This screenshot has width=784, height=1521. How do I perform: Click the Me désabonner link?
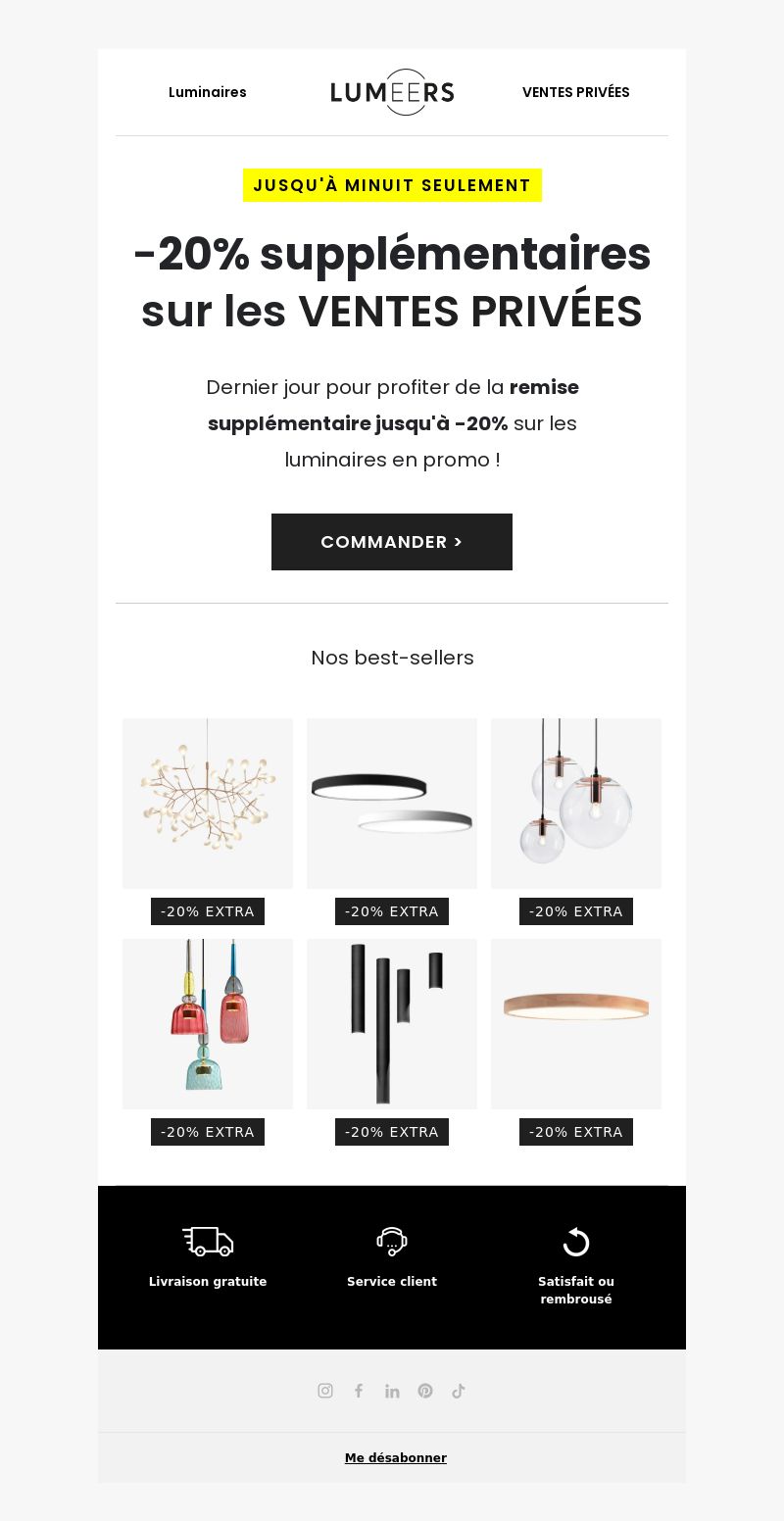396,1458
